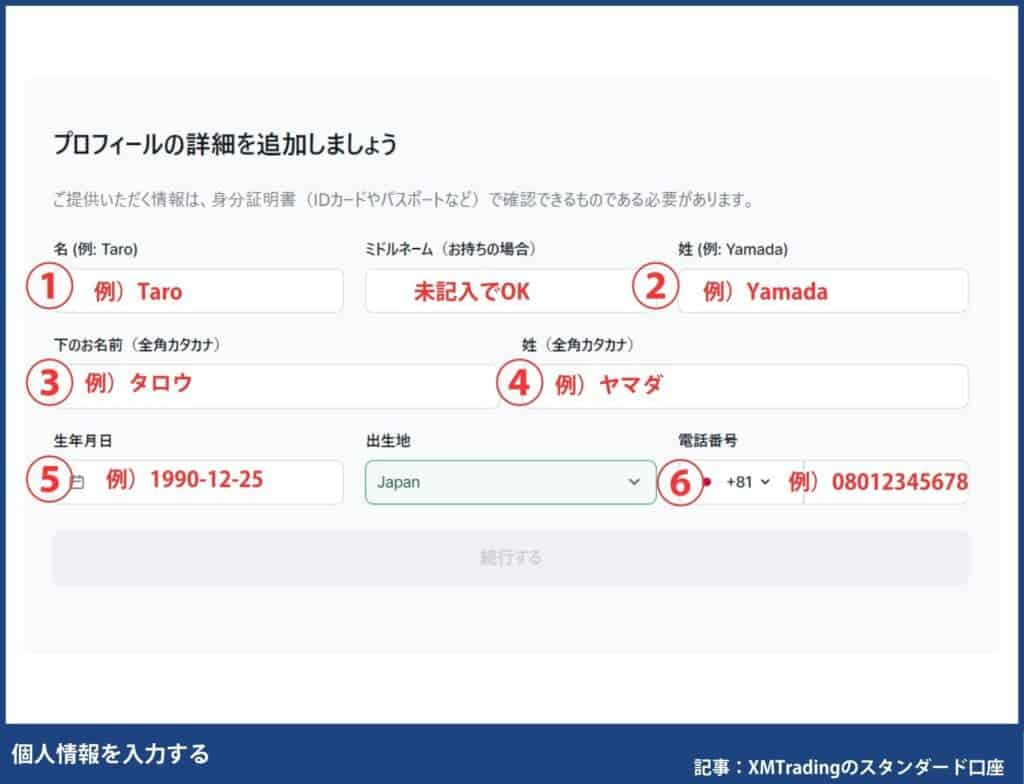Image resolution: width=1024 pixels, height=784 pixels.
Task: Click the '電話番号' label
Action: pyautogui.click(x=707, y=441)
